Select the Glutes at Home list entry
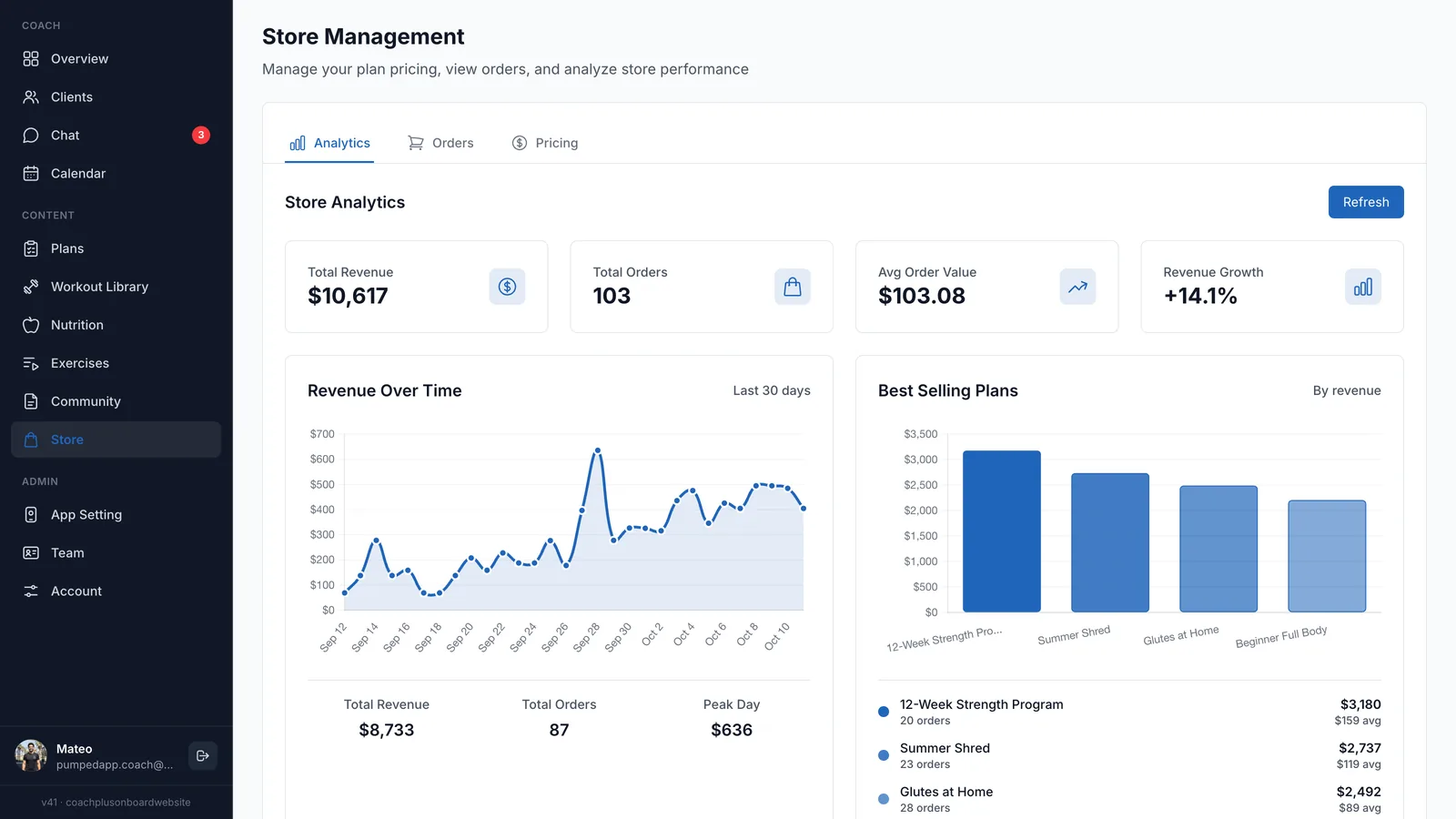Image resolution: width=1456 pixels, height=819 pixels. click(1129, 799)
